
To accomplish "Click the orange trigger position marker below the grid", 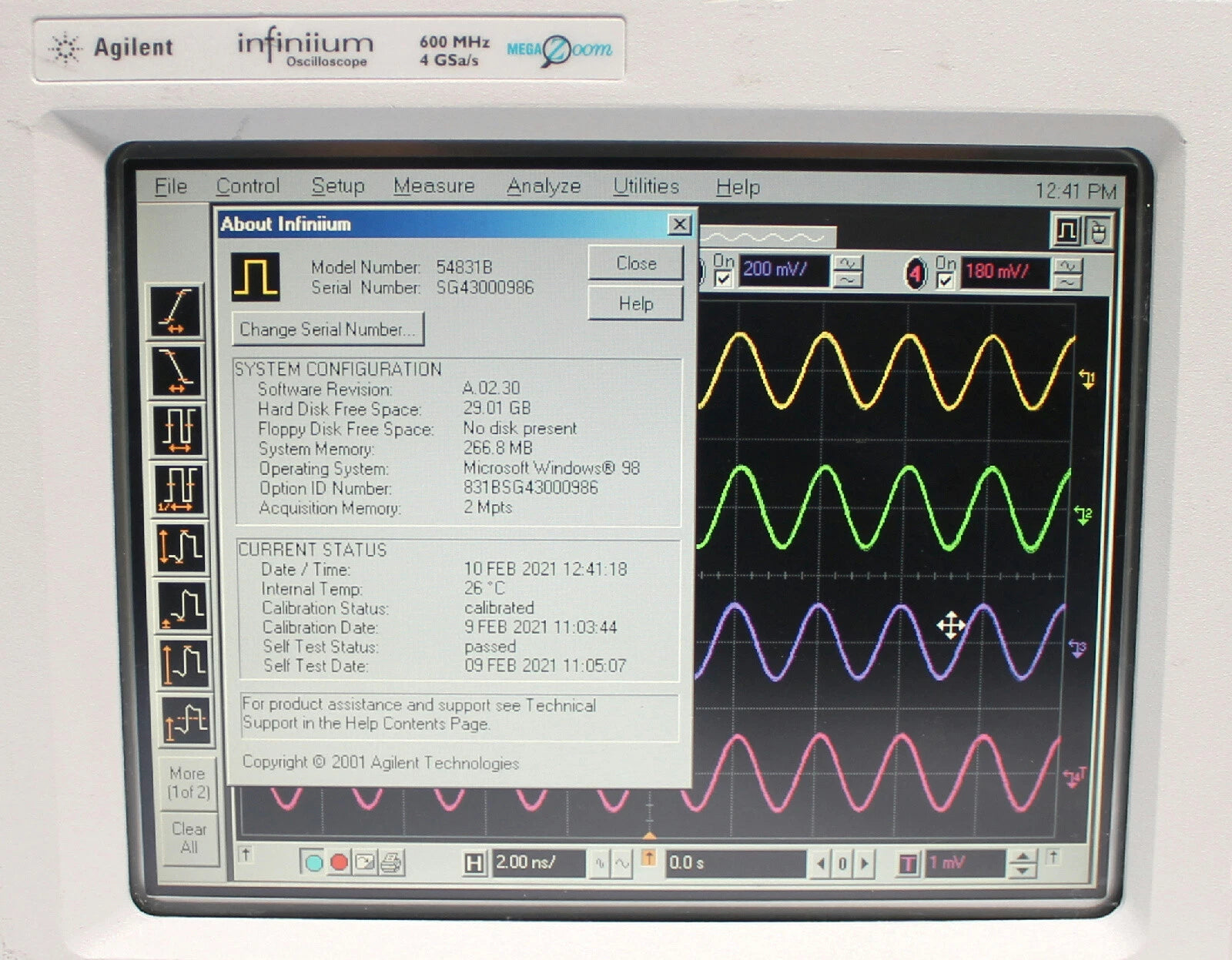I will click(649, 835).
